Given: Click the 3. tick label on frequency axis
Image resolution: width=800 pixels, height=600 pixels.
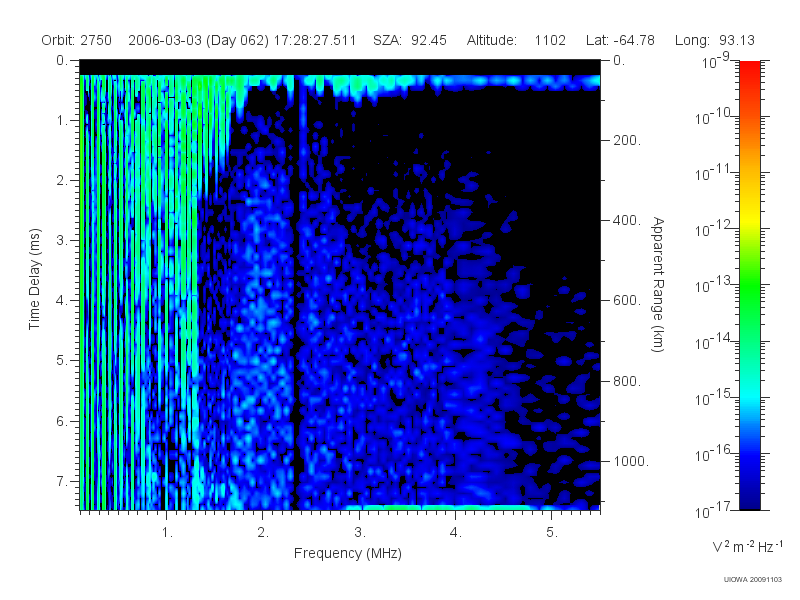Looking at the screenshot, I should pyautogui.click(x=360, y=532).
